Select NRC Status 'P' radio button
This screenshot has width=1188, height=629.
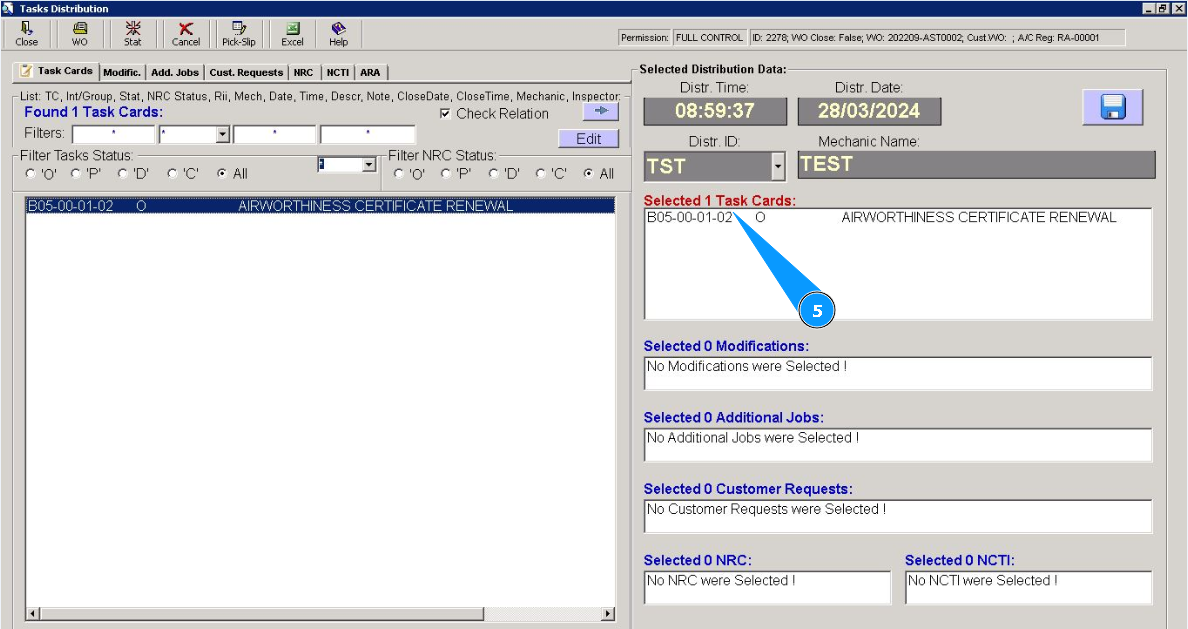(446, 174)
